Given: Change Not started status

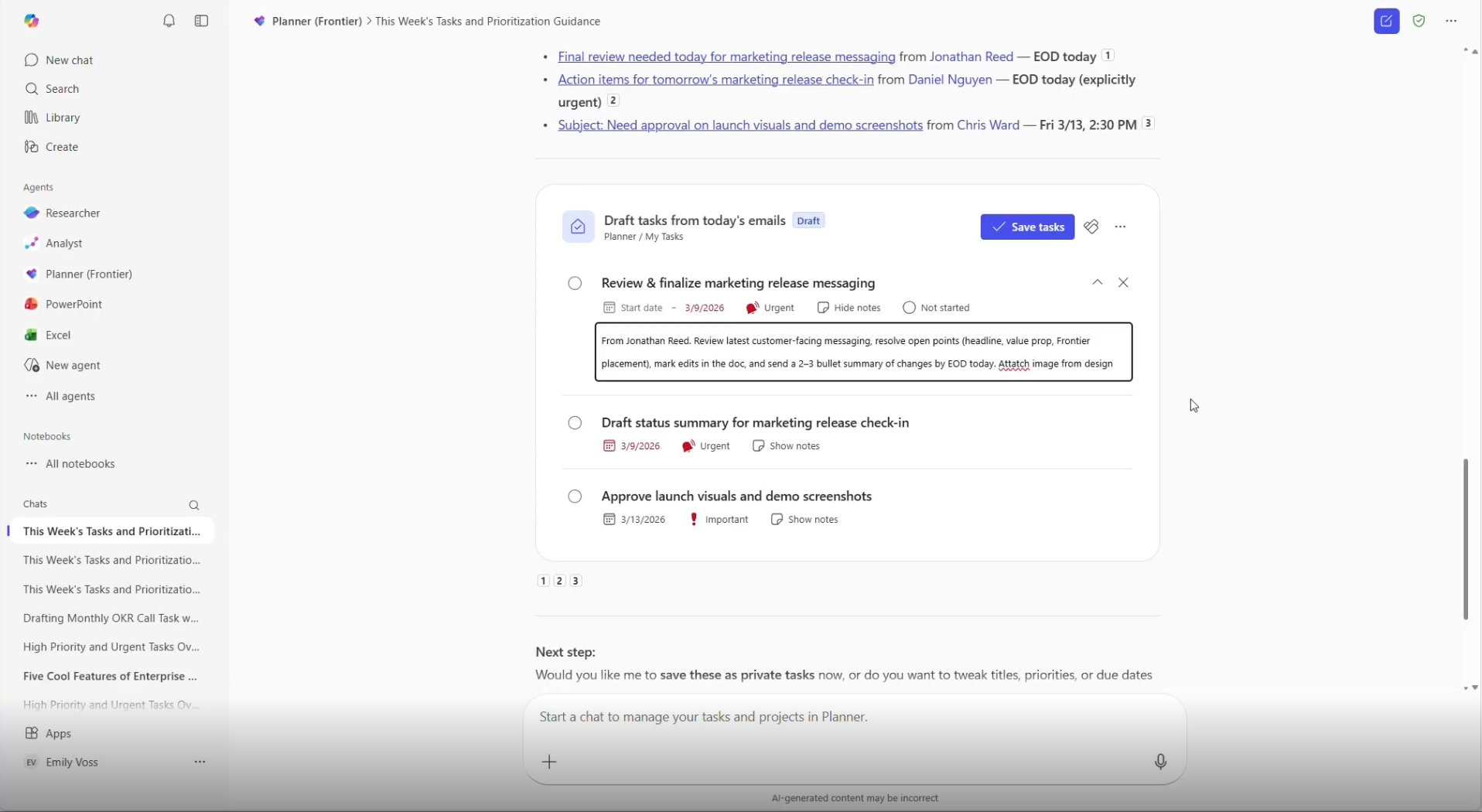Looking at the screenshot, I should click(x=937, y=308).
